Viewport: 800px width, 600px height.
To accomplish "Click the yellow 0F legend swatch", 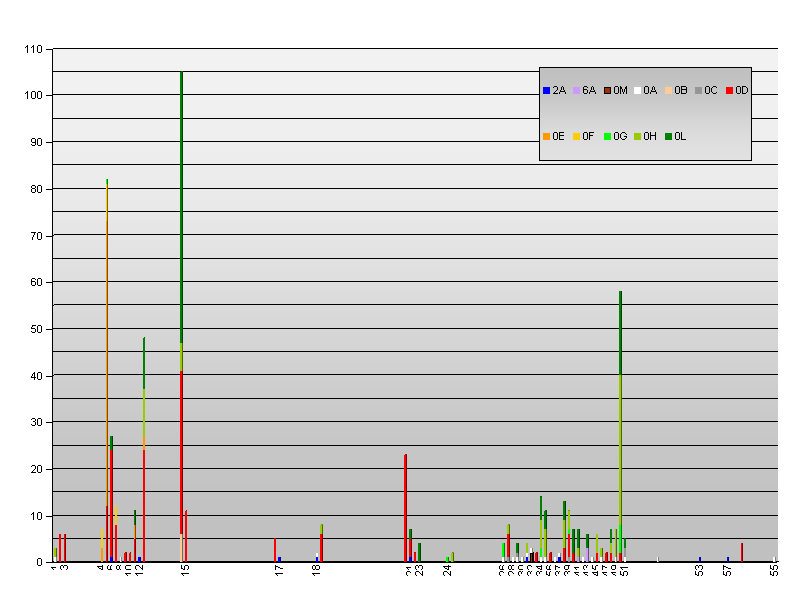I will point(577,136).
